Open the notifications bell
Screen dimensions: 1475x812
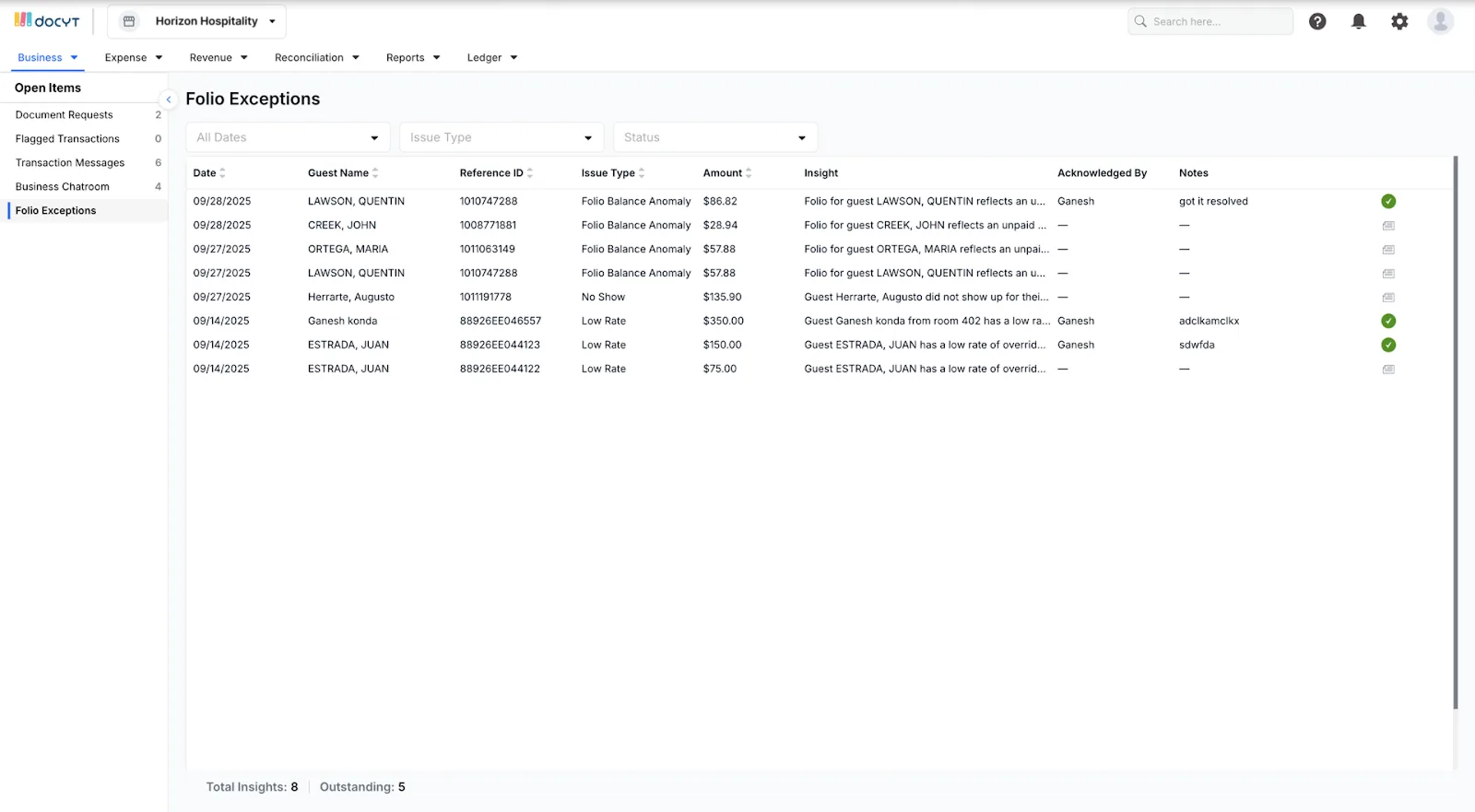[1358, 21]
